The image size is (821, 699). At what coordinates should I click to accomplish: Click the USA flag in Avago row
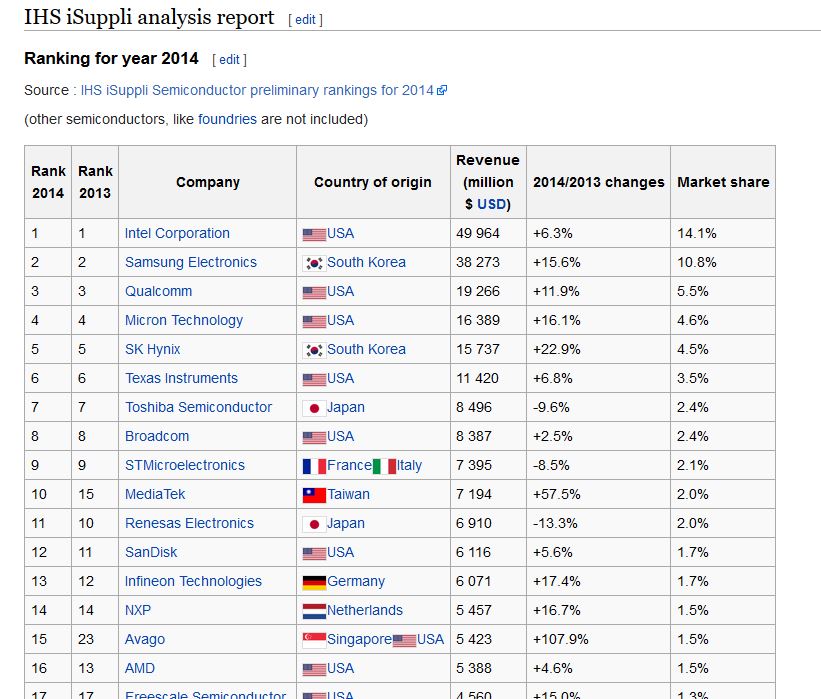pyautogui.click(x=404, y=640)
